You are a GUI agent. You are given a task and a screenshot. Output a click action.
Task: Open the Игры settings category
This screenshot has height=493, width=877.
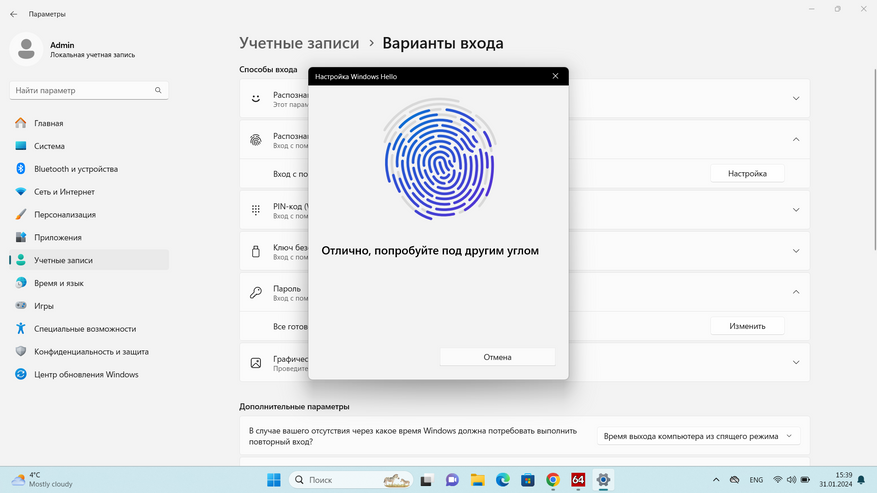[x=44, y=306]
